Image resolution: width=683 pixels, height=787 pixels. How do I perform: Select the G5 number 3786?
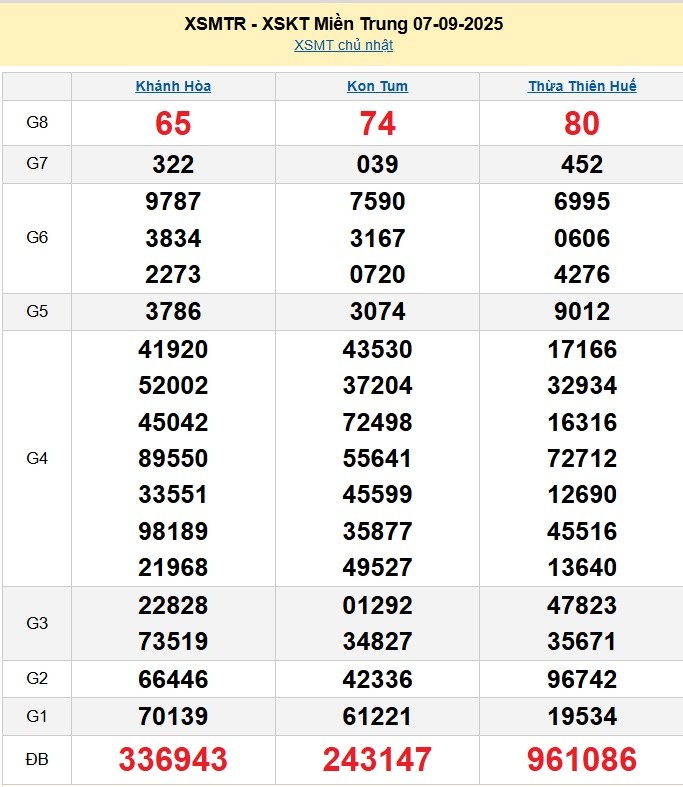(x=173, y=311)
